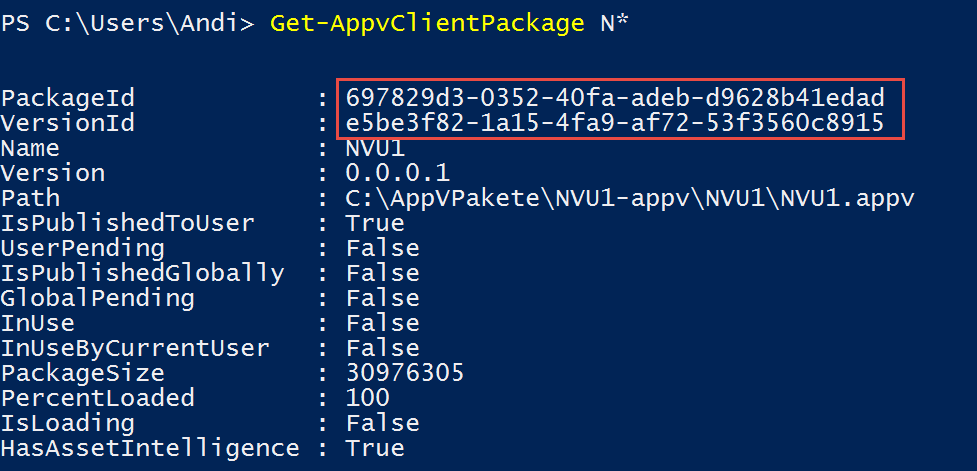Click the InUseByCurrentUser label
The width and height of the screenshot is (977, 471).
[x=135, y=348]
